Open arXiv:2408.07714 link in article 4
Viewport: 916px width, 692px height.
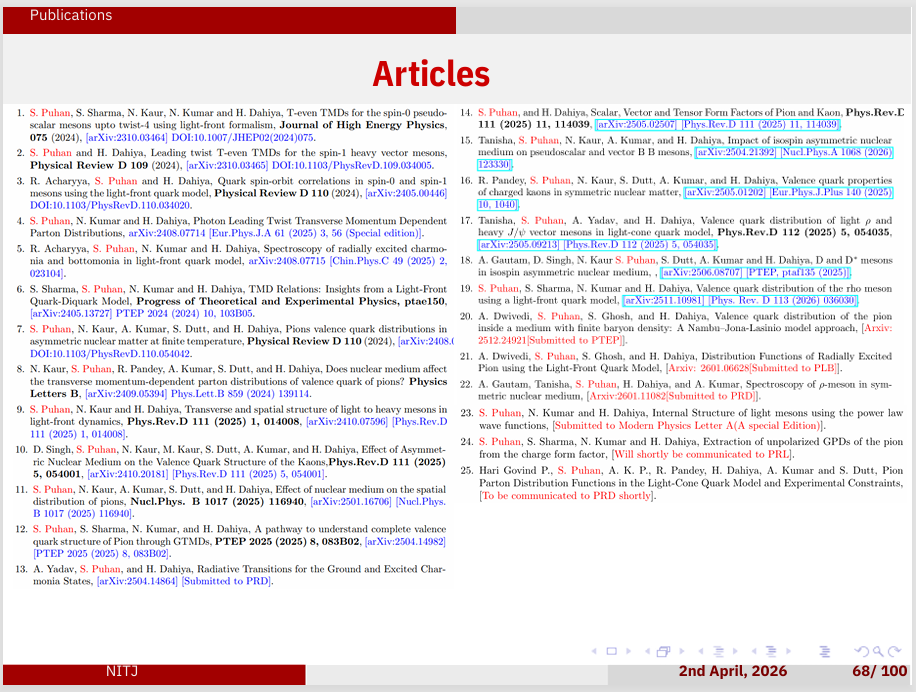click(167, 233)
